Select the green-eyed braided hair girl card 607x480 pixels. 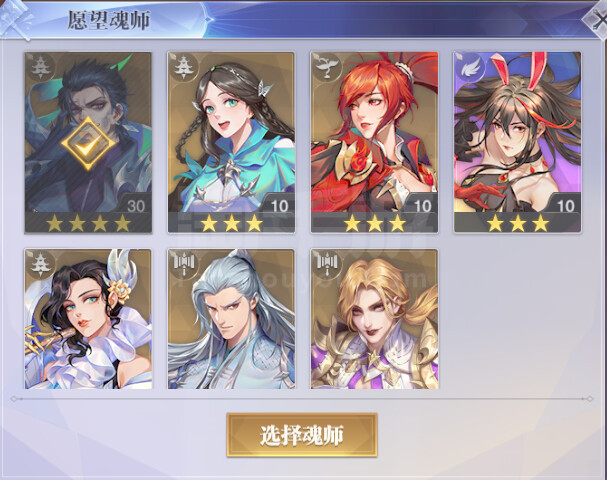click(x=231, y=142)
